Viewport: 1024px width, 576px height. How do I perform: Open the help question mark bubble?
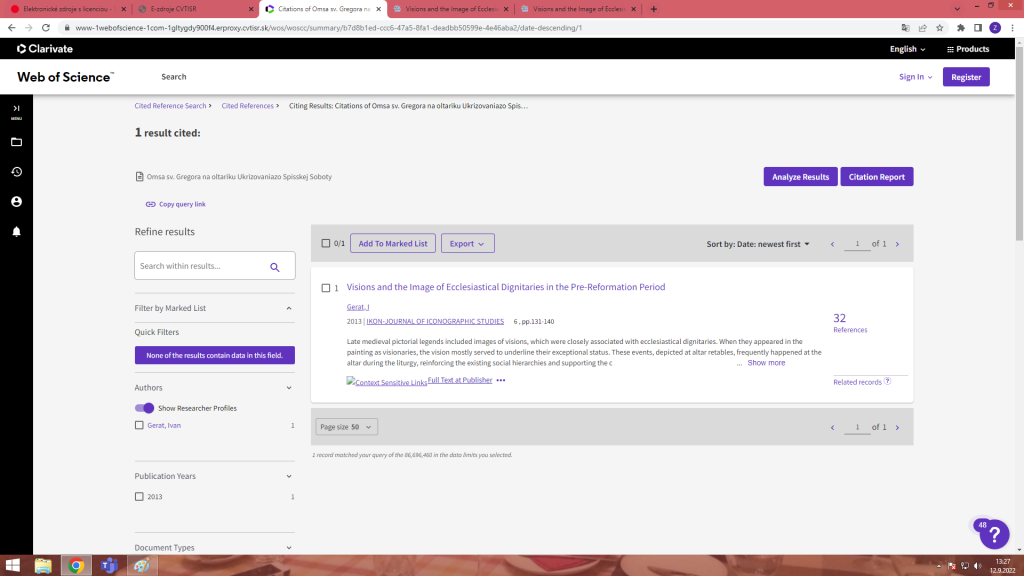tap(994, 535)
